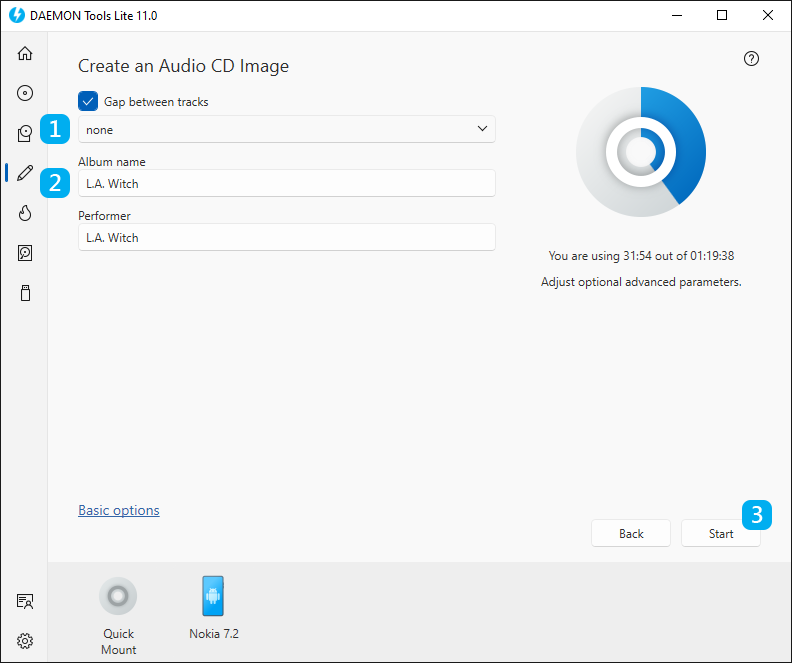The width and height of the screenshot is (792, 663).
Task: Click the Album name input field
Action: (286, 183)
